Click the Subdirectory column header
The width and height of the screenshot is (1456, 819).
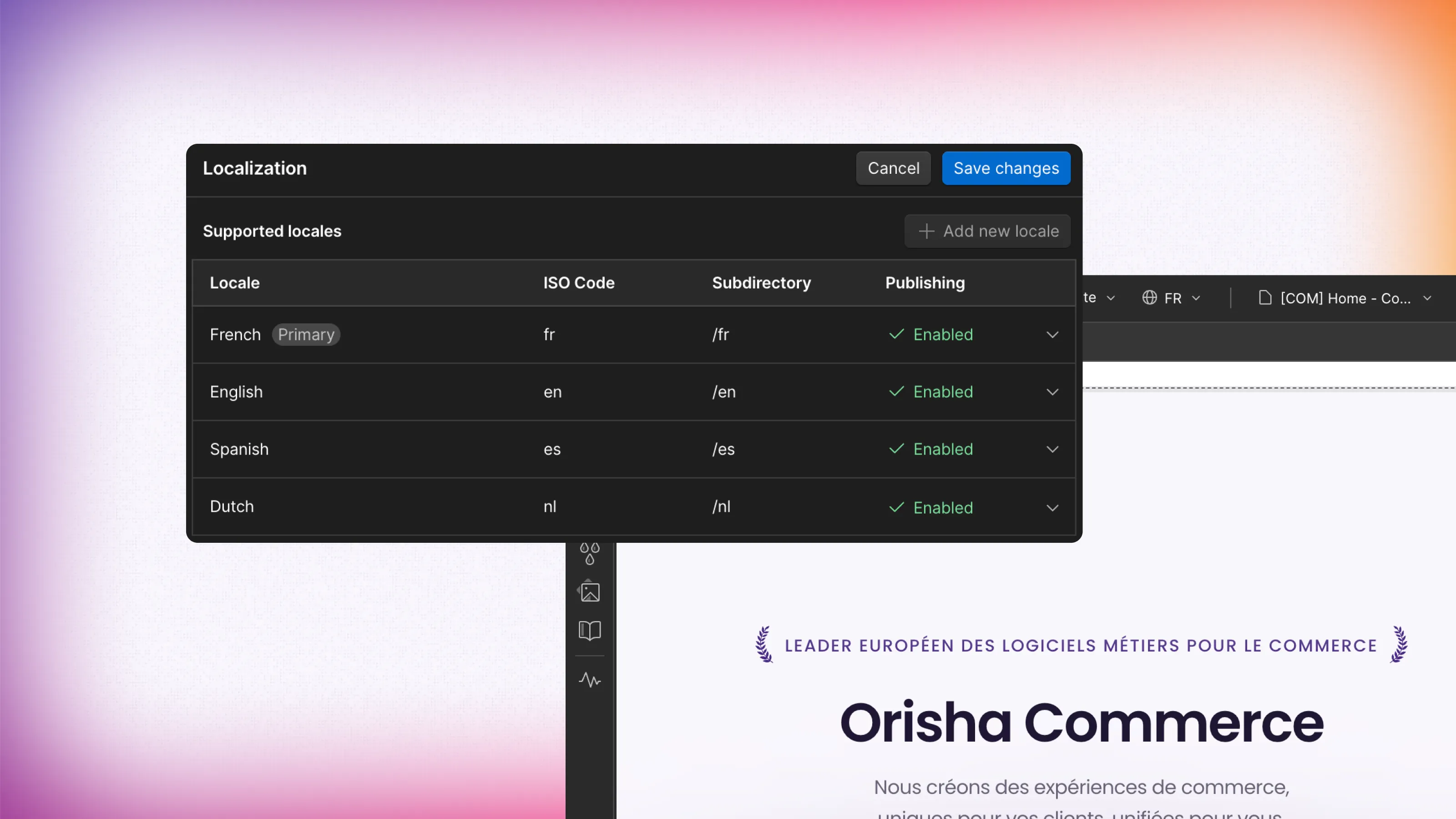pos(761,283)
